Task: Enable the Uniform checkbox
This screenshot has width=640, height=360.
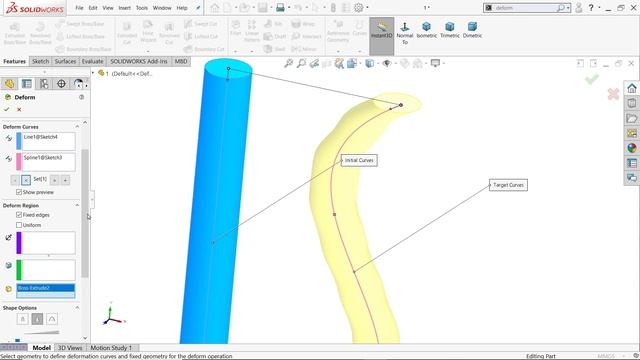Action: (19, 225)
